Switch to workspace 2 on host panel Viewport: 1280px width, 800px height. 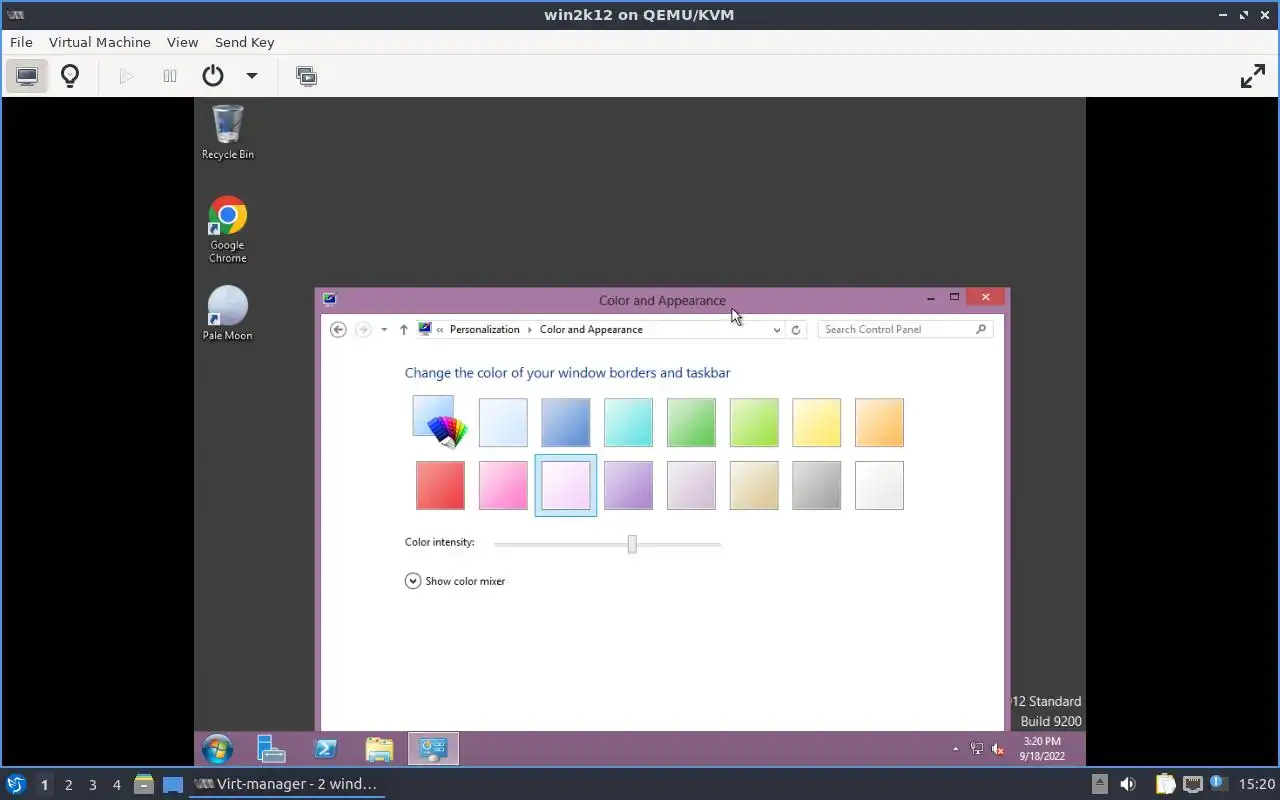[68, 785]
